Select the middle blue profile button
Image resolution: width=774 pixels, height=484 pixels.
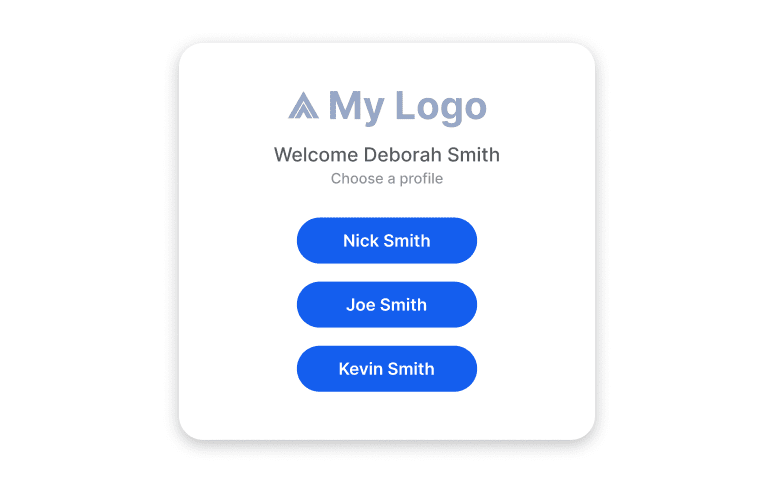tap(387, 304)
